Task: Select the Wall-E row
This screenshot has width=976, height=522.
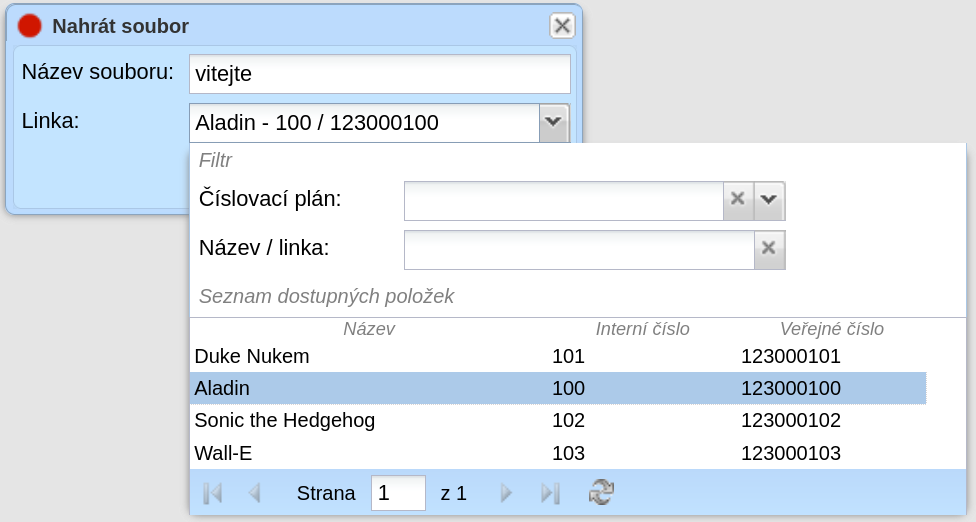Action: (558, 453)
